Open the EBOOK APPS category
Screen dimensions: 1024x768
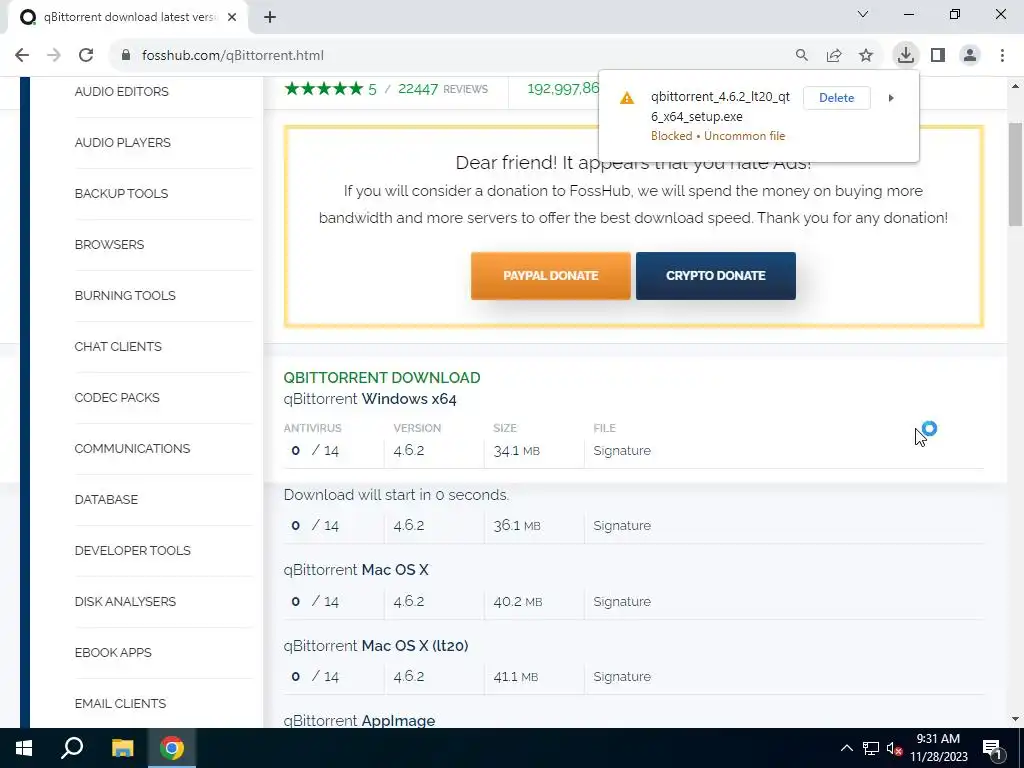(113, 652)
